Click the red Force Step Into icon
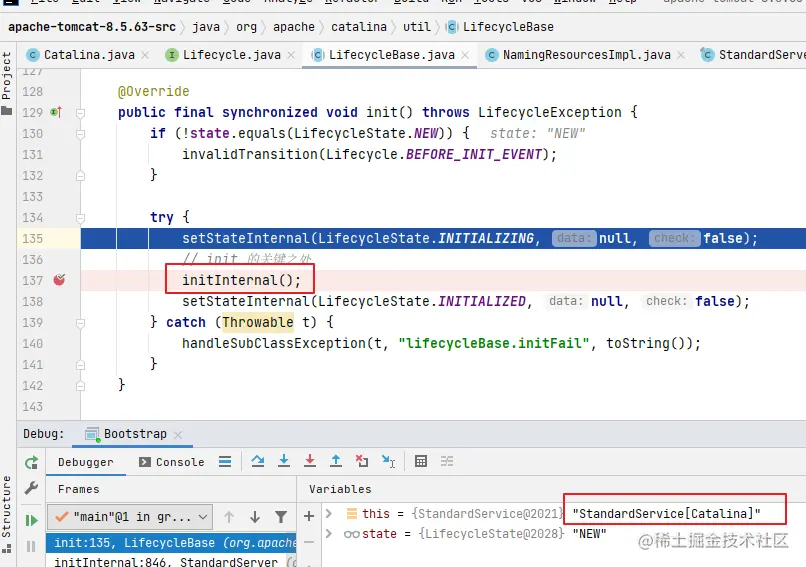This screenshot has height=567, width=806. point(310,461)
